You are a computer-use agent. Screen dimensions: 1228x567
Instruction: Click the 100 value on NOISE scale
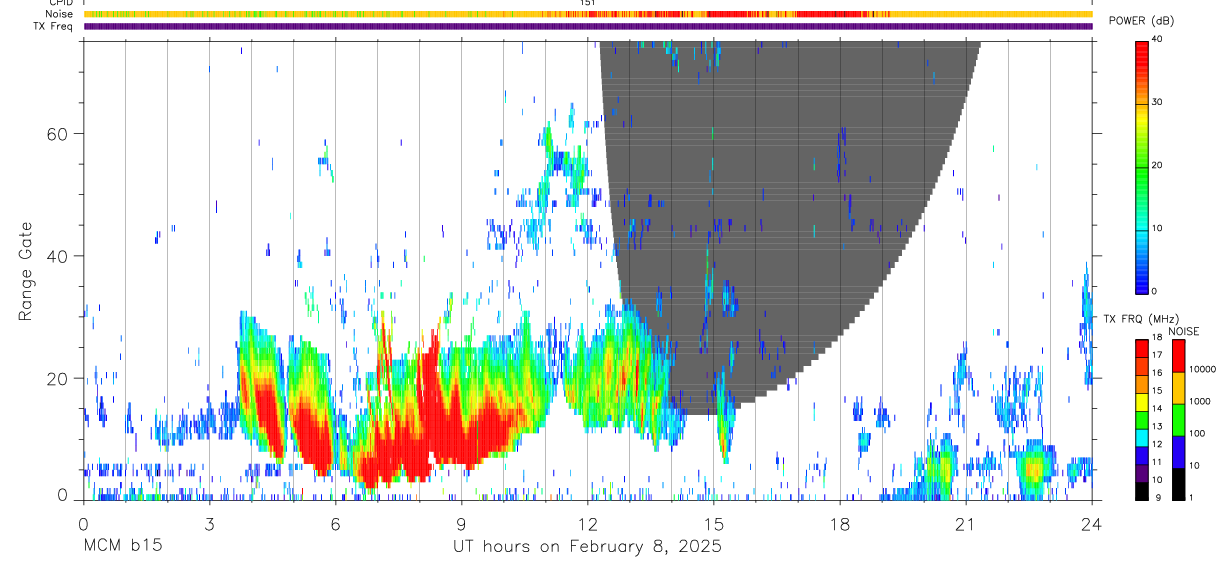[1197, 433]
